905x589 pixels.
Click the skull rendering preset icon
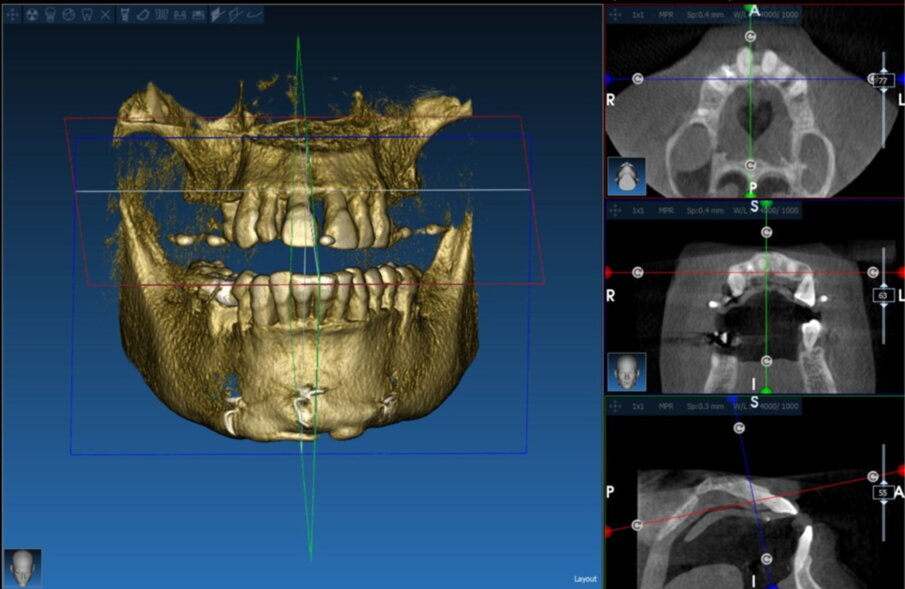[49, 15]
